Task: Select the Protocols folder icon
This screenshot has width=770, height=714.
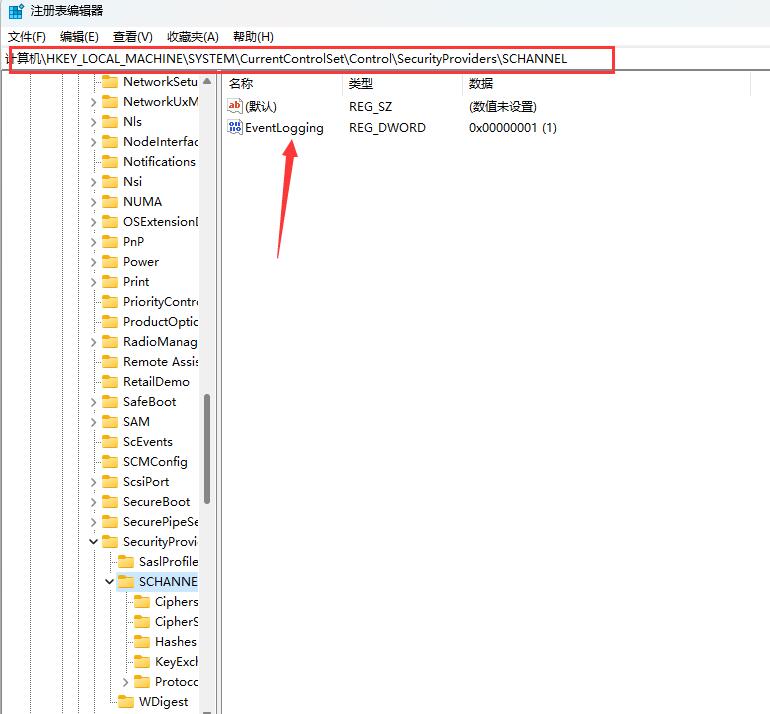Action: (142, 682)
